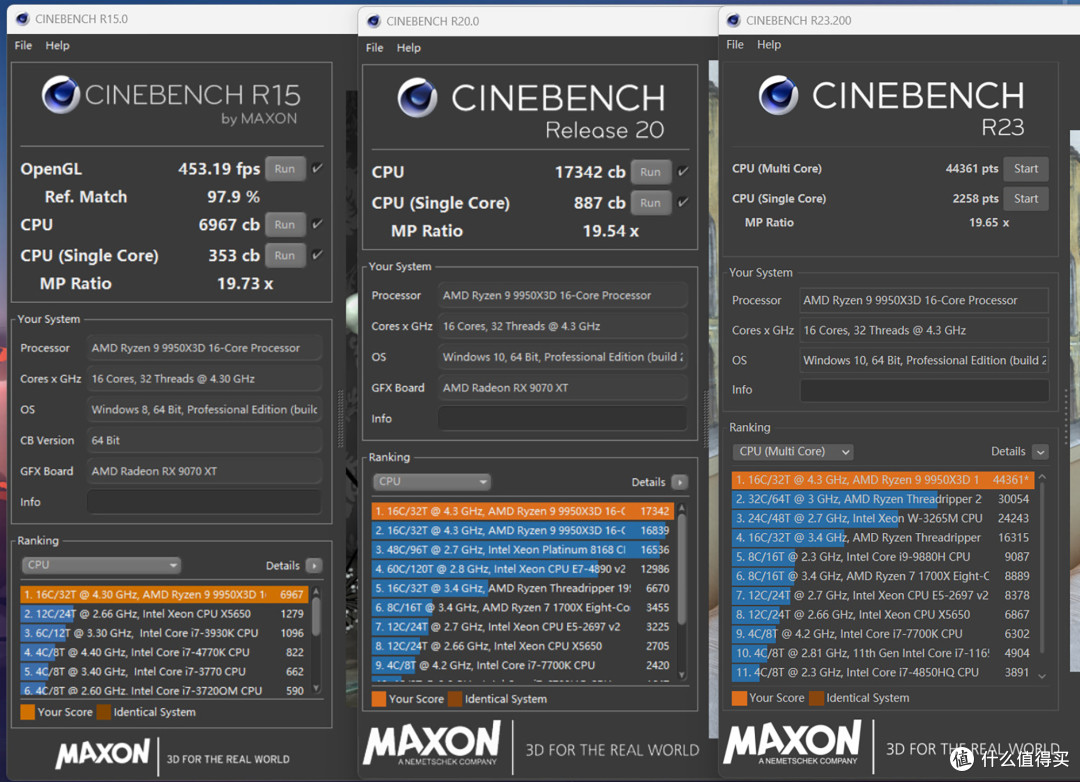1080x782 pixels.
Task: Toggle CPU (Single Core) checkbox in R20
Action: pyautogui.click(x=683, y=203)
